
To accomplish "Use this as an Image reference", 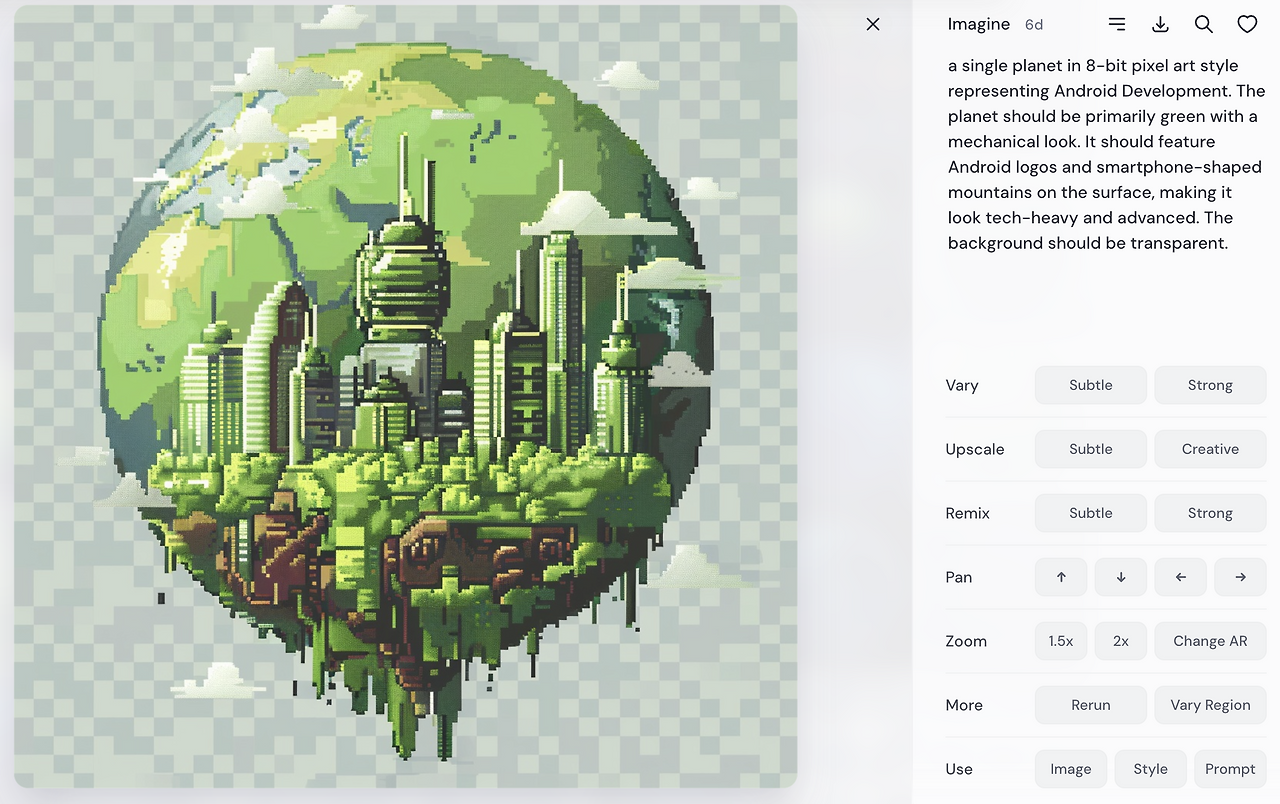I will click(x=1071, y=769).
